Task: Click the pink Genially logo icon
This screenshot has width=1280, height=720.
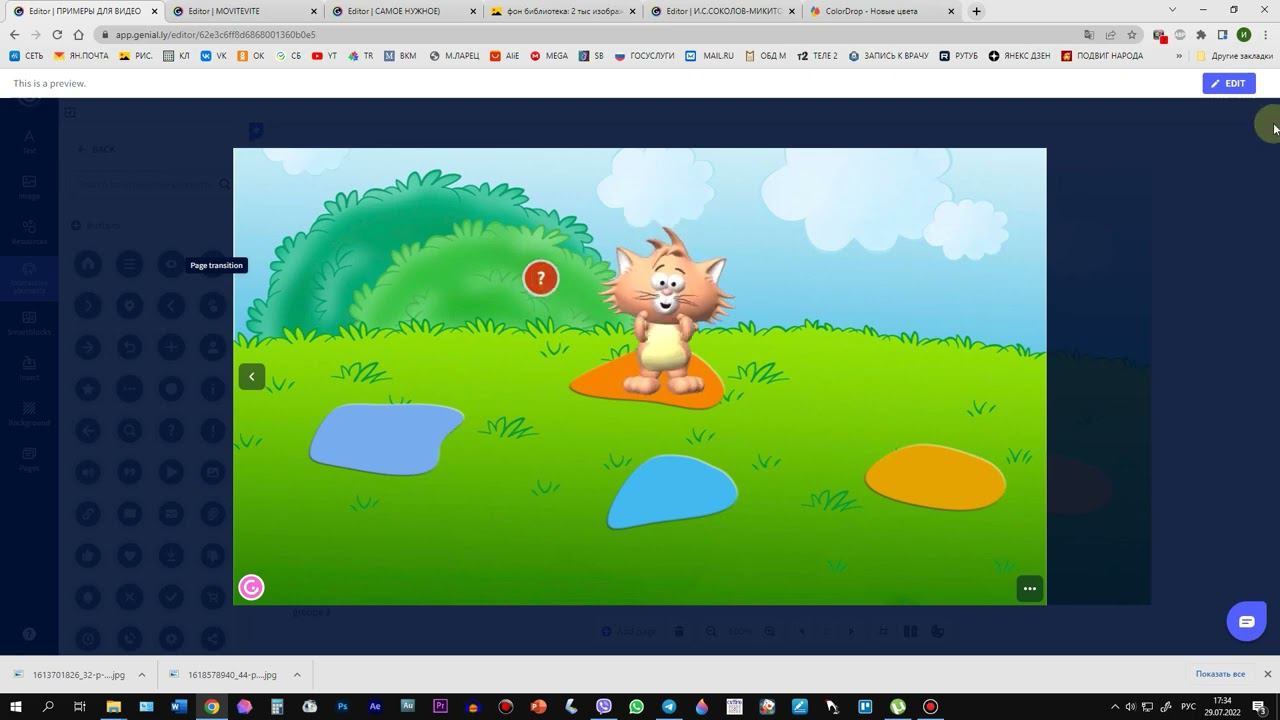Action: (251, 587)
